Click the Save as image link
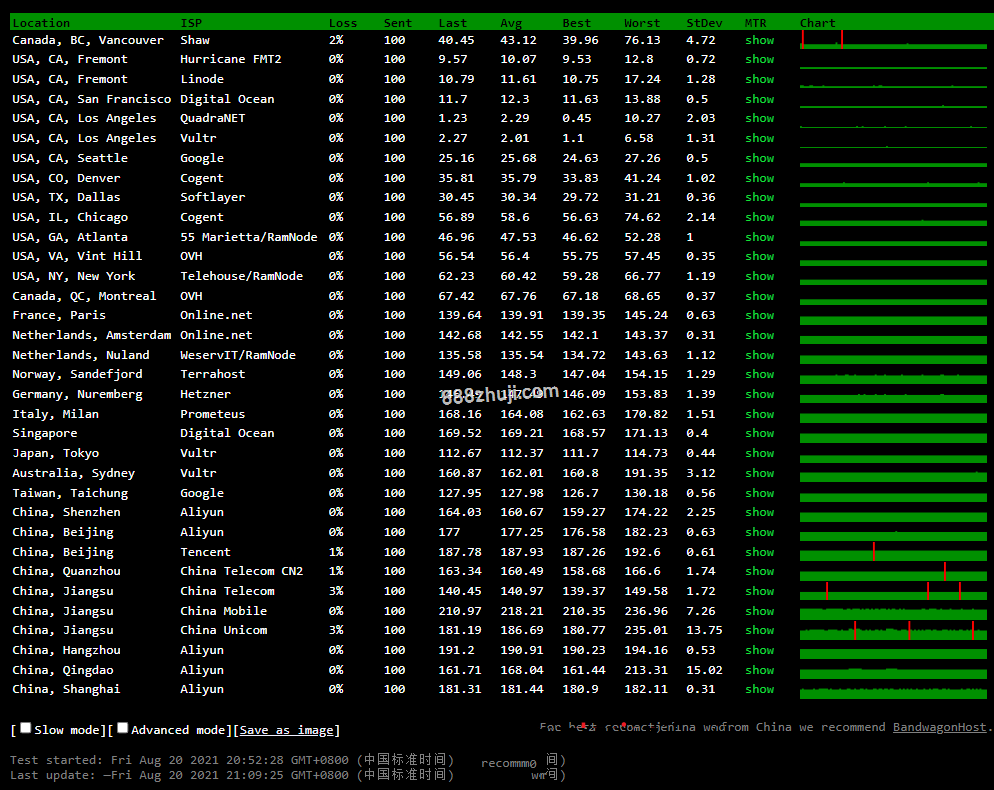The image size is (994, 790). click(x=287, y=730)
